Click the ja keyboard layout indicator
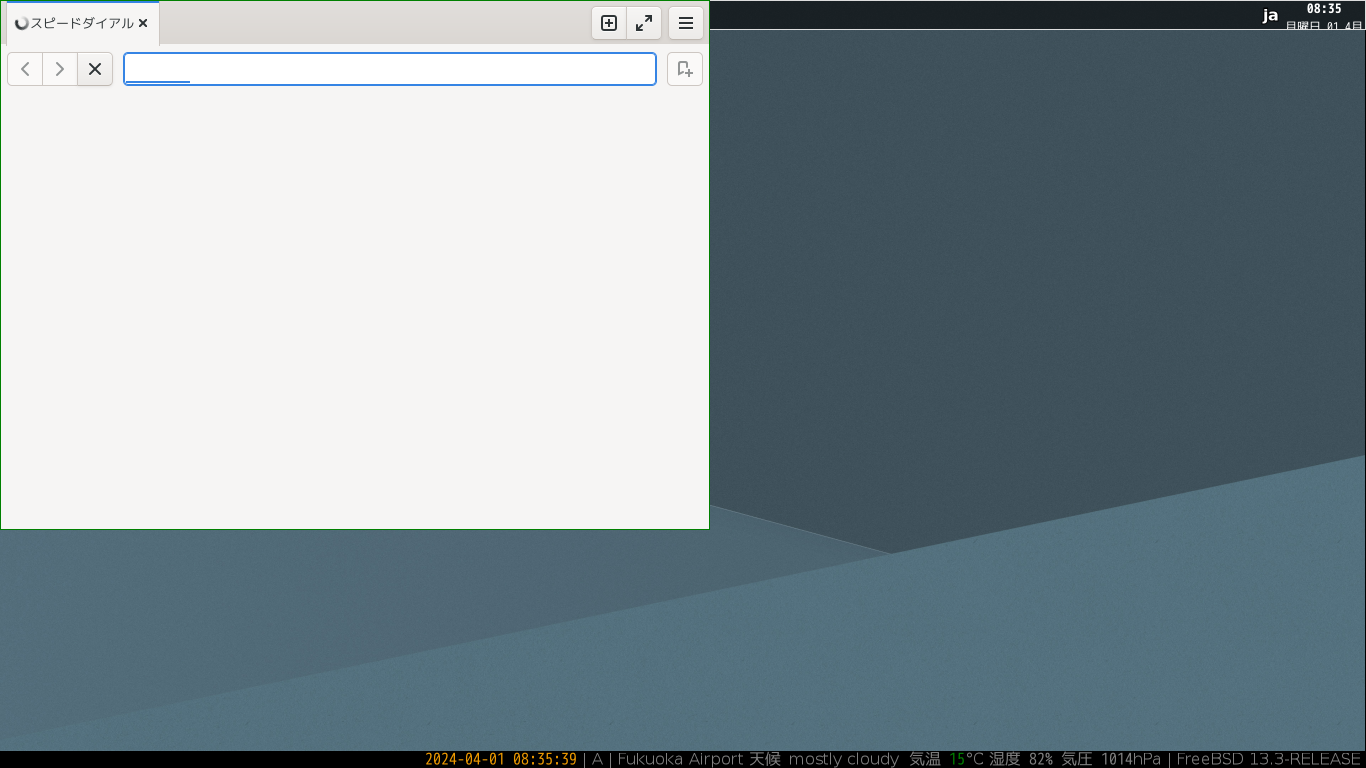The height and width of the screenshot is (768, 1366). click(x=1270, y=15)
